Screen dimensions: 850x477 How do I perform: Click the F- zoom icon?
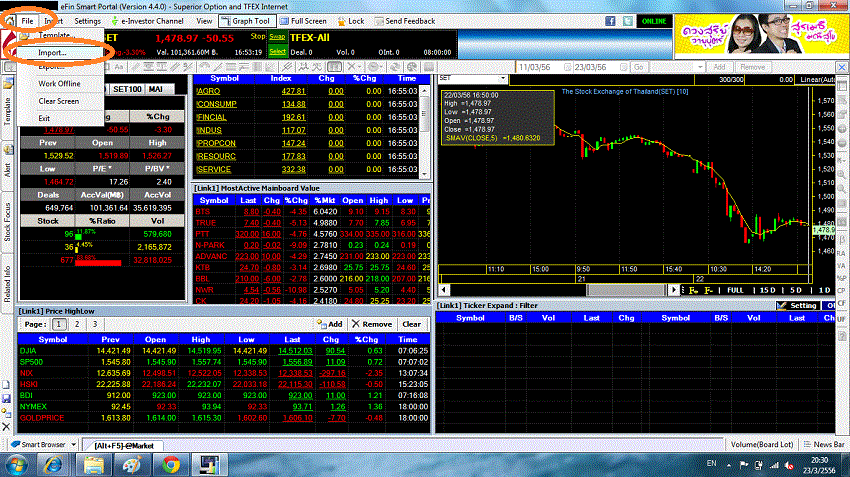pyautogui.click(x=709, y=291)
